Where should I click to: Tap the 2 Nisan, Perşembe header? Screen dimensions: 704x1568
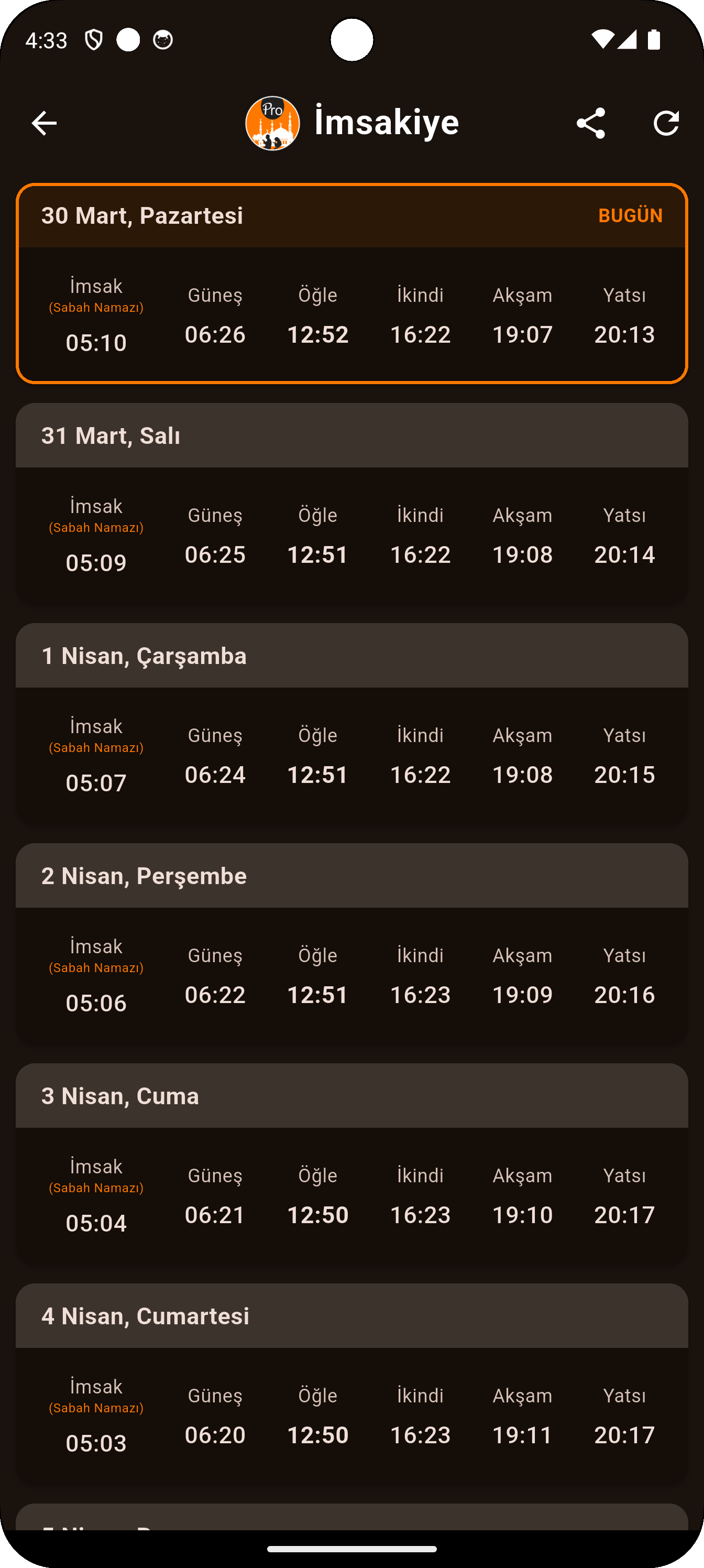tap(144, 876)
